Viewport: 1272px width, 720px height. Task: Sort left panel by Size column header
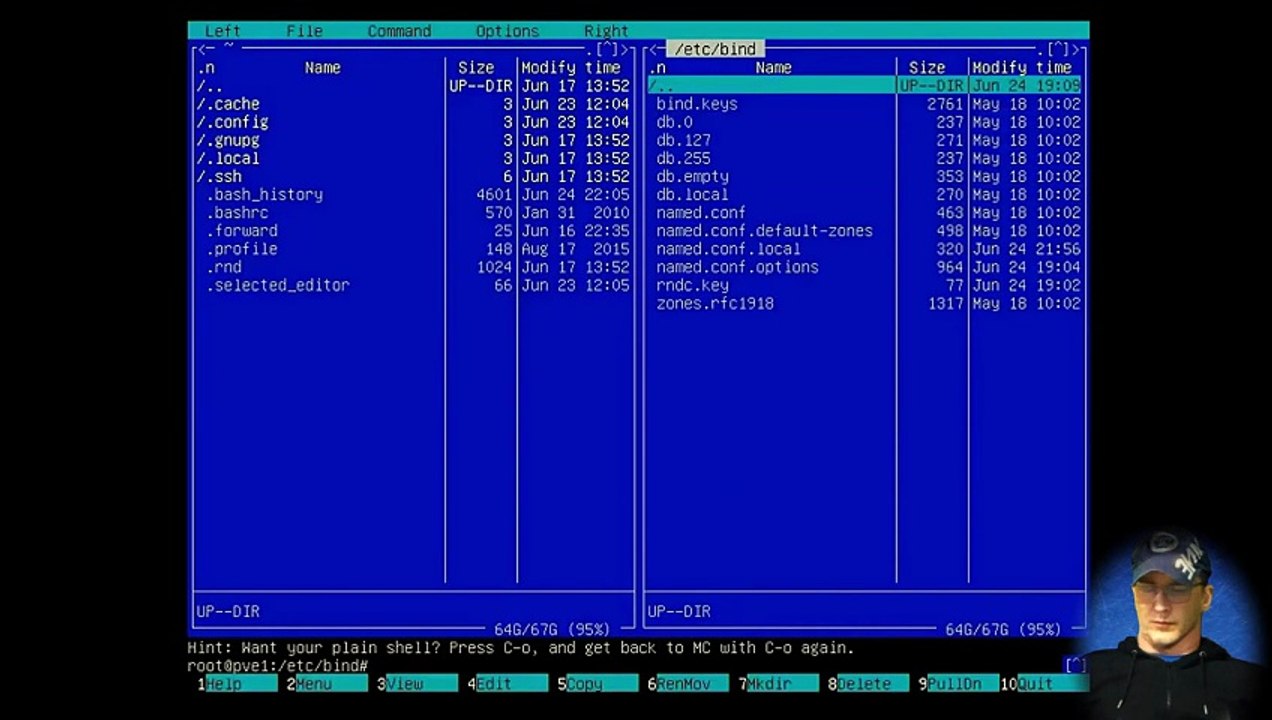tap(476, 68)
